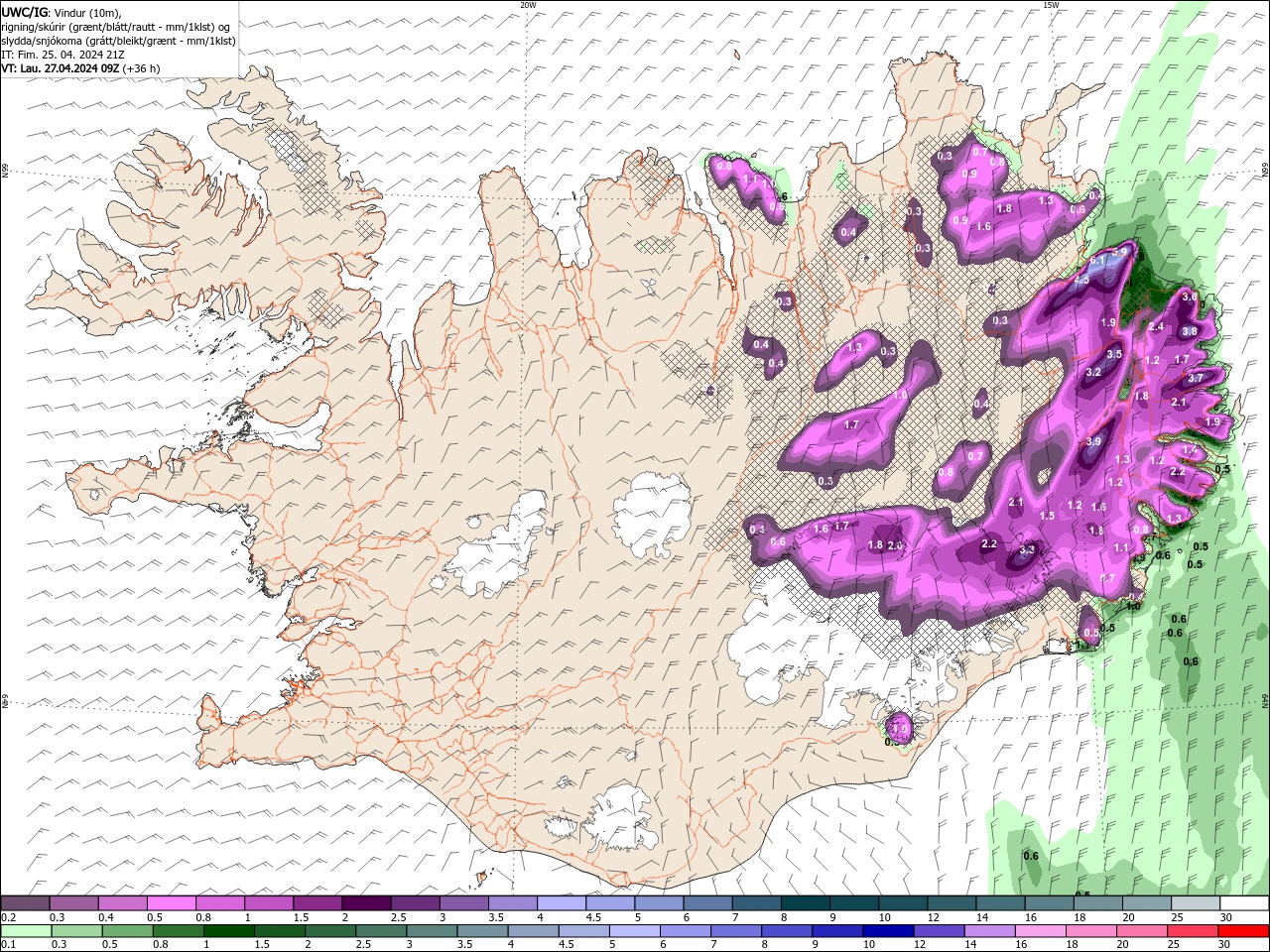Click the '0.1' label in bottom legend row

[x=8, y=945]
